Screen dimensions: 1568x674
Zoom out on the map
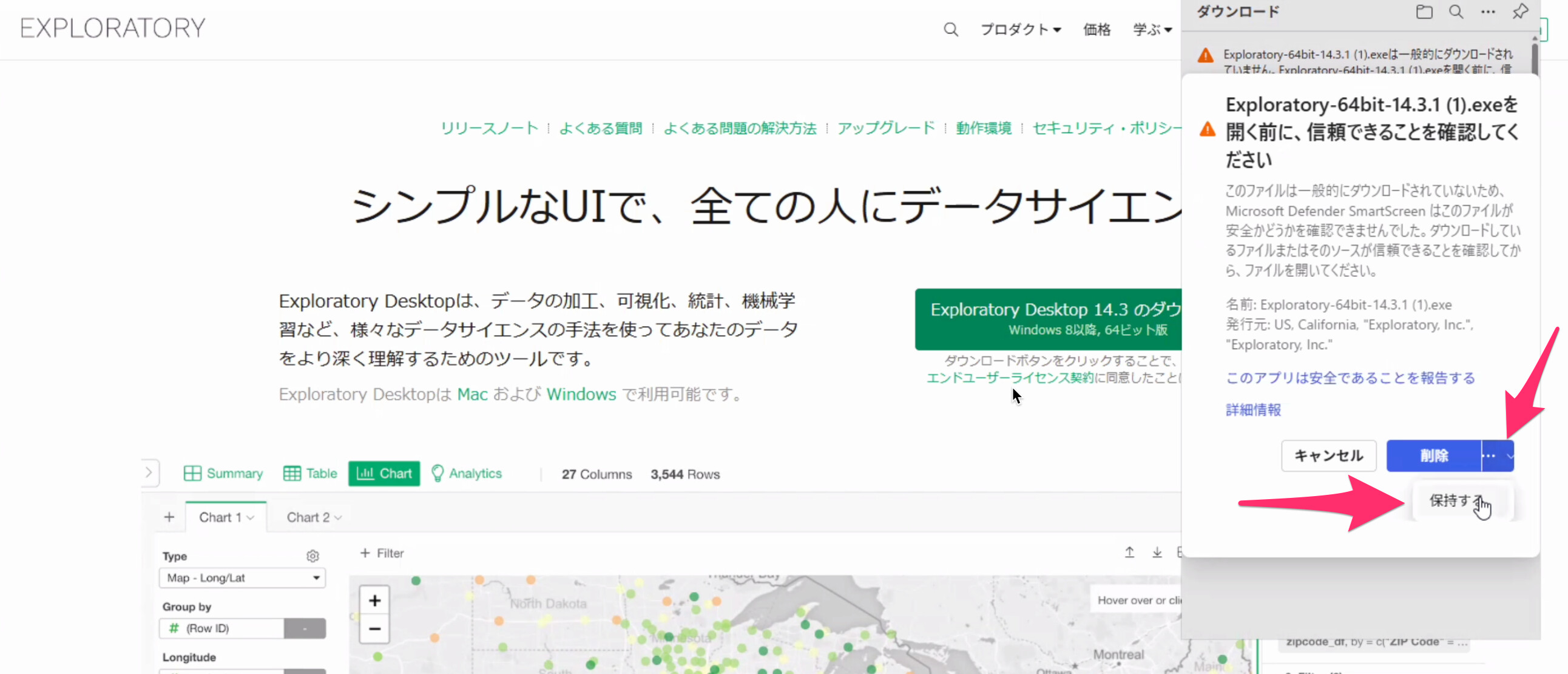click(x=374, y=628)
